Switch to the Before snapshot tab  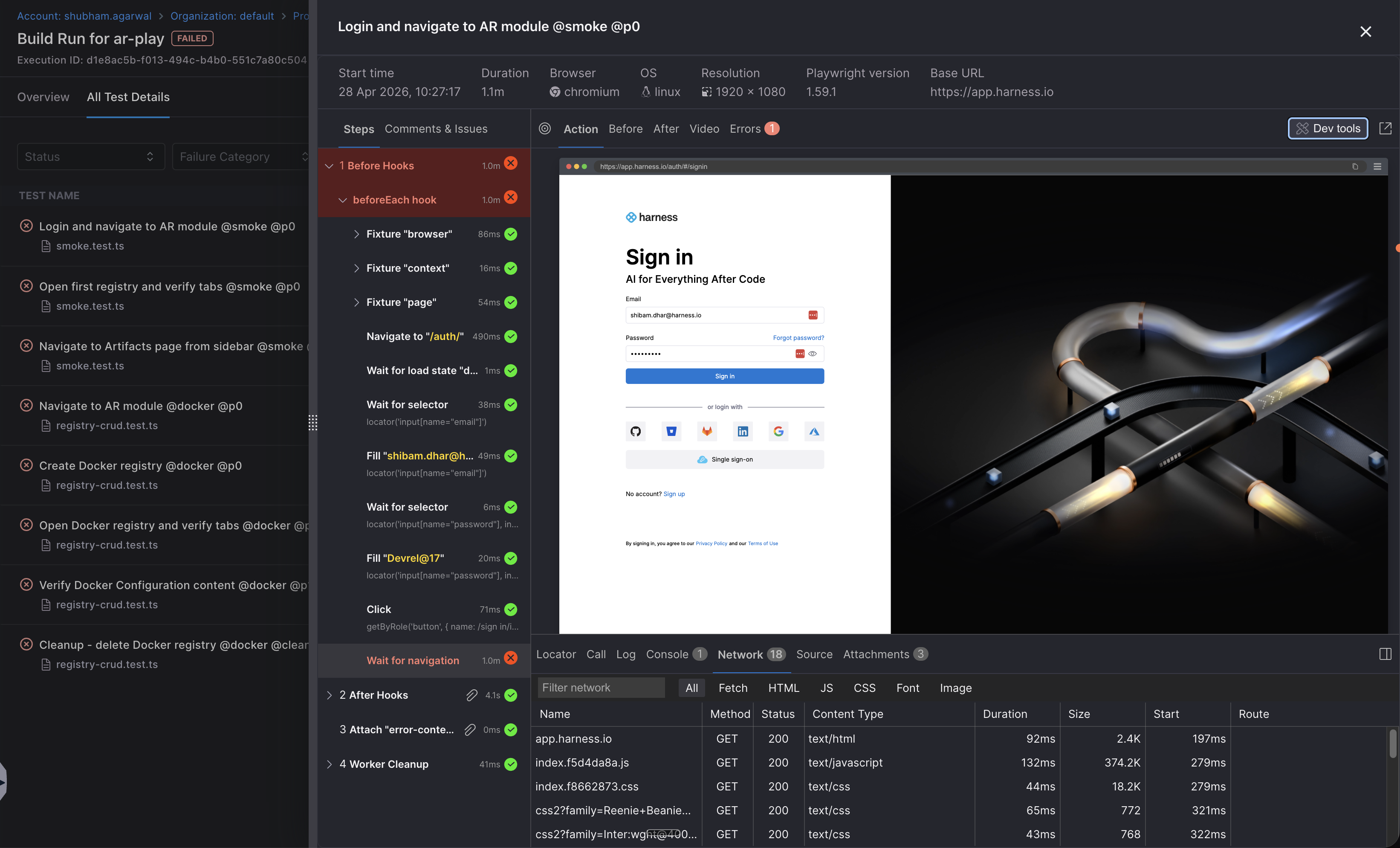[x=625, y=129]
